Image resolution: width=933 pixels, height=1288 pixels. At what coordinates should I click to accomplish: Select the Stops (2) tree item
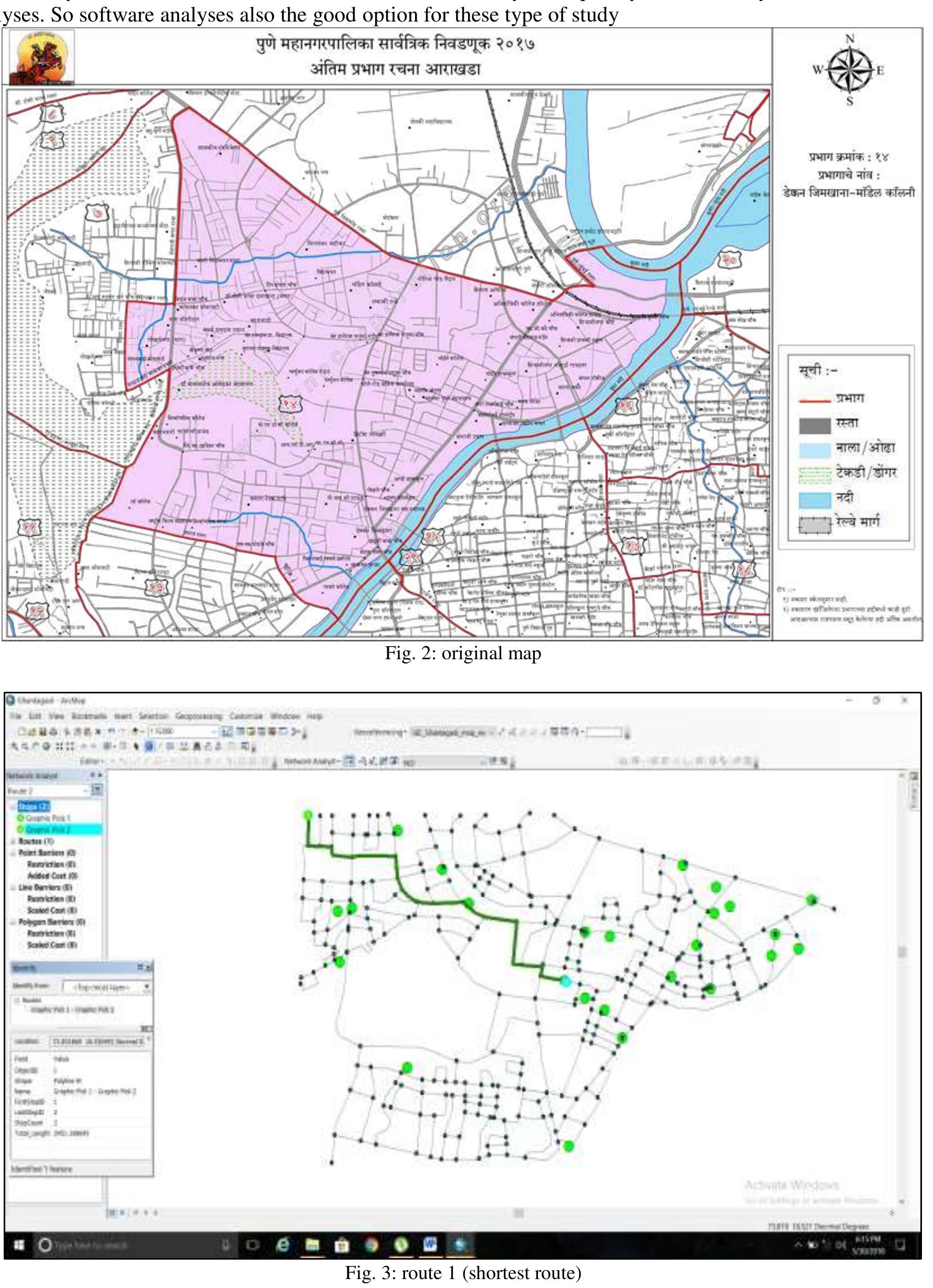[x=34, y=806]
